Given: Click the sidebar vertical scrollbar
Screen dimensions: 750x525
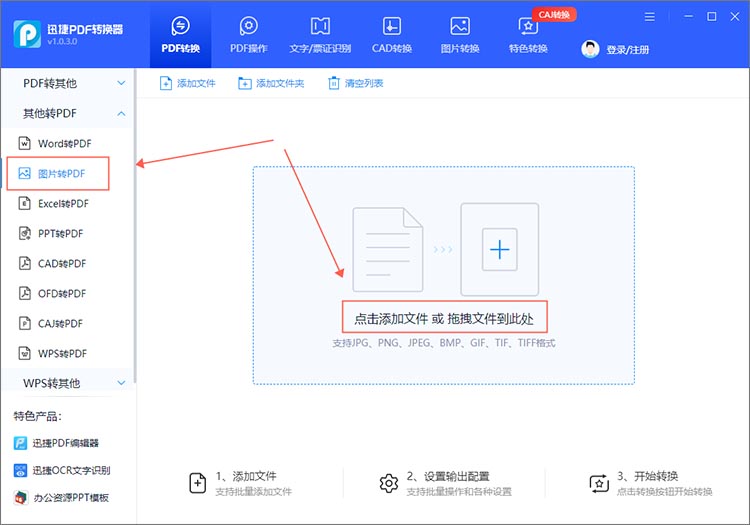Looking at the screenshot, I should pos(135,225).
